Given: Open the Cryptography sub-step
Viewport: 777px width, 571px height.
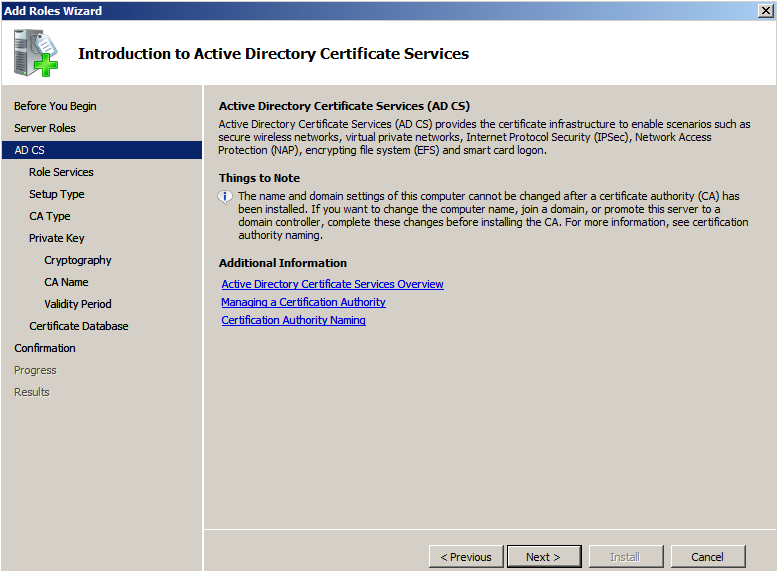Looking at the screenshot, I should point(78,260).
